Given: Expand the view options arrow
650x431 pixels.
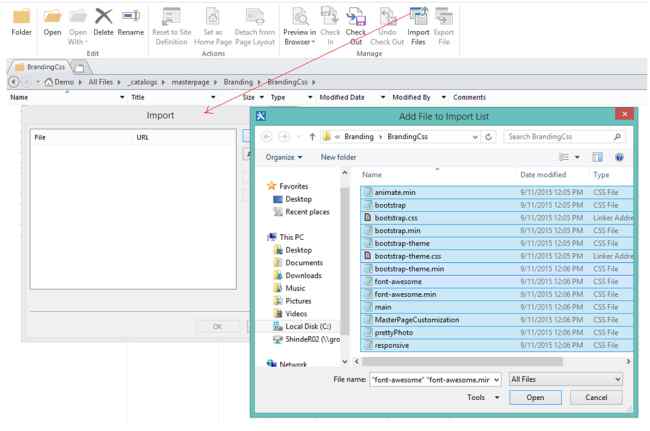Looking at the screenshot, I should click(x=577, y=157).
